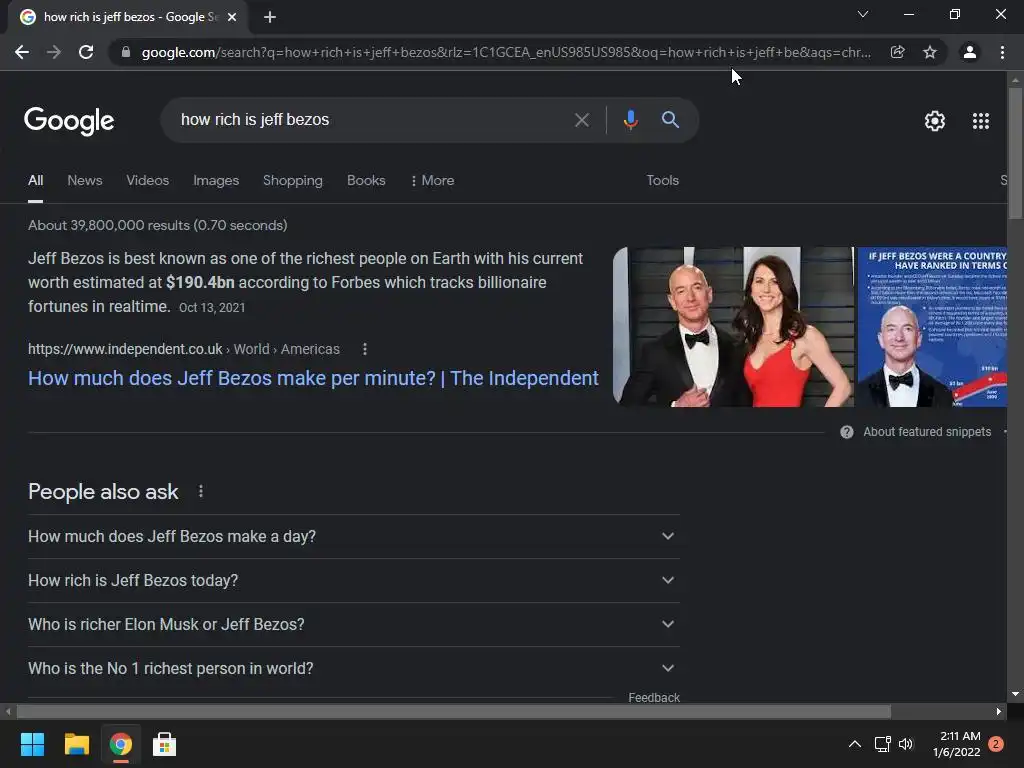Submit search with magnifier icon
Screen dimensions: 1024x768
(670, 120)
